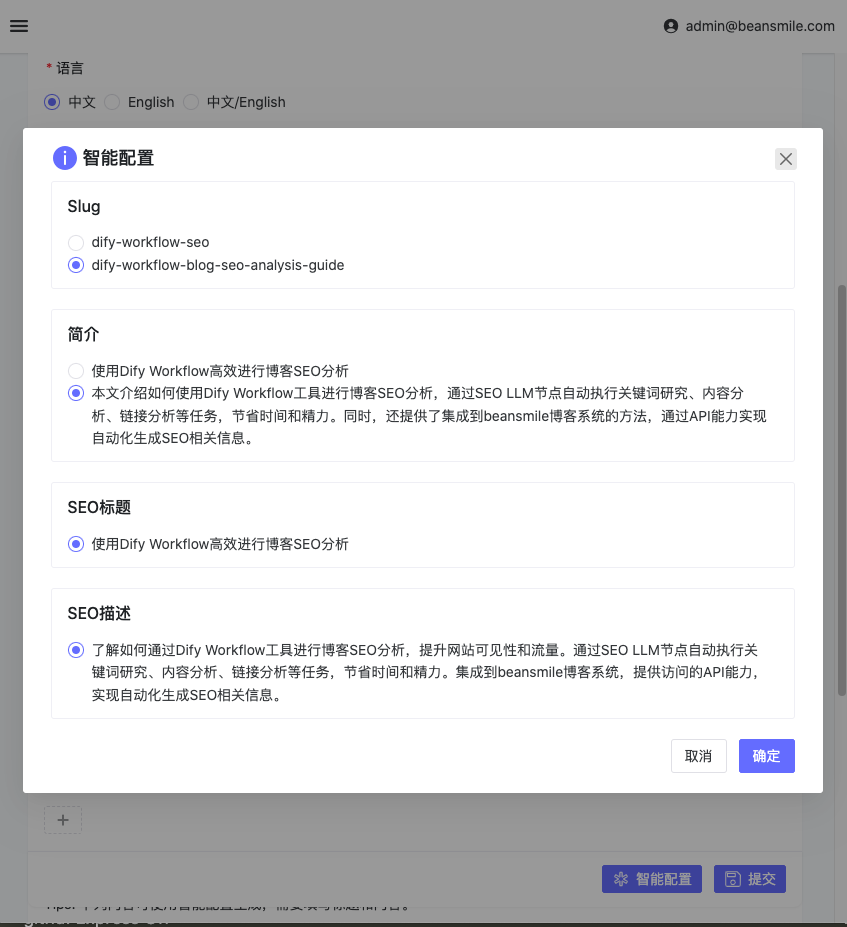Click the info icon beside 智能配置 title
Viewport: 847px width, 927px height.
pyautogui.click(x=65, y=158)
